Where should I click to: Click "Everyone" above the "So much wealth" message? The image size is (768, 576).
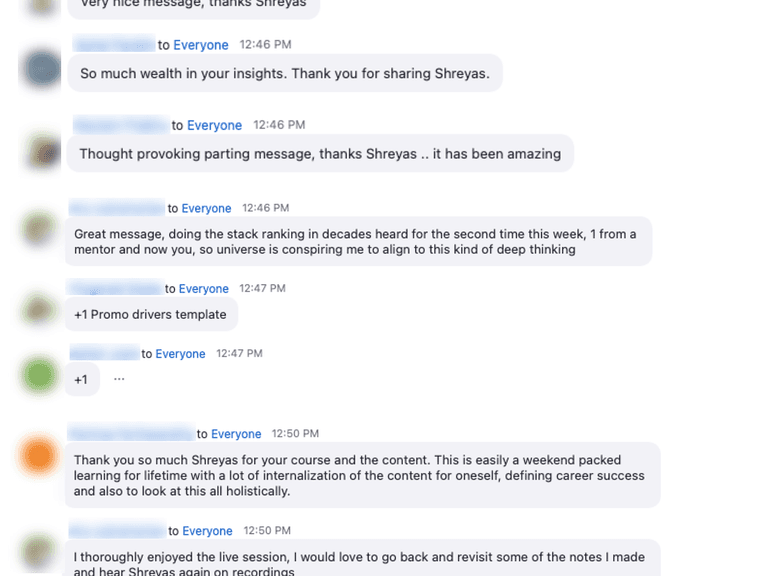(201, 45)
